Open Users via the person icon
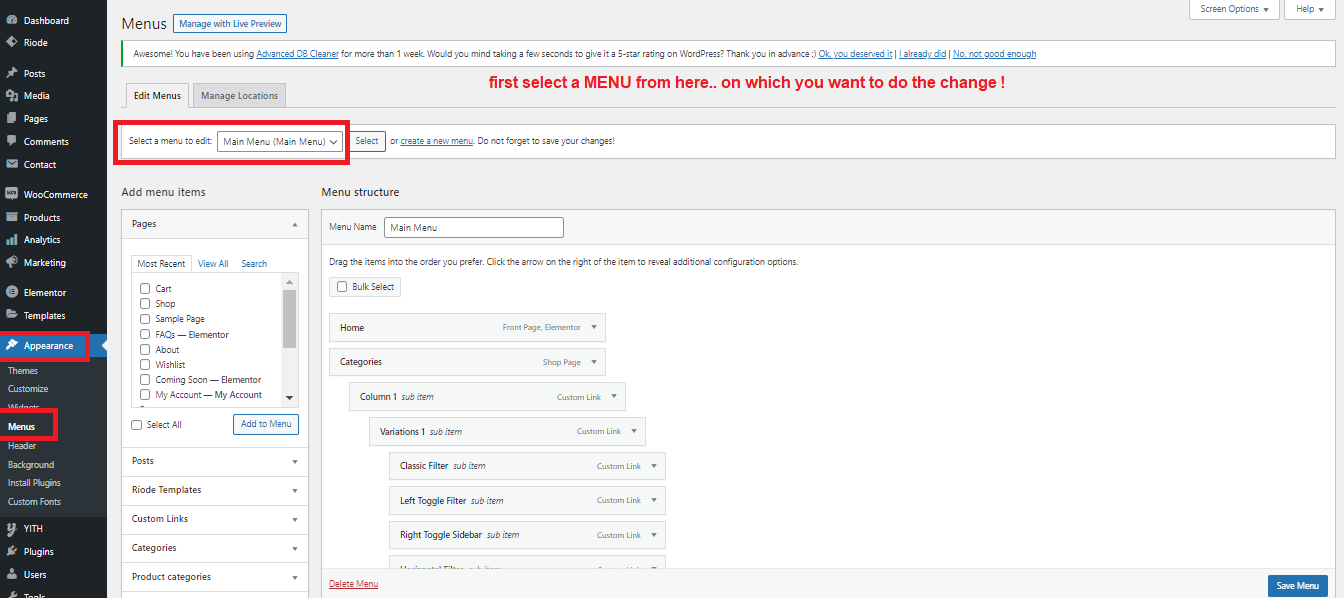The width and height of the screenshot is (1344, 598). [x=12, y=574]
